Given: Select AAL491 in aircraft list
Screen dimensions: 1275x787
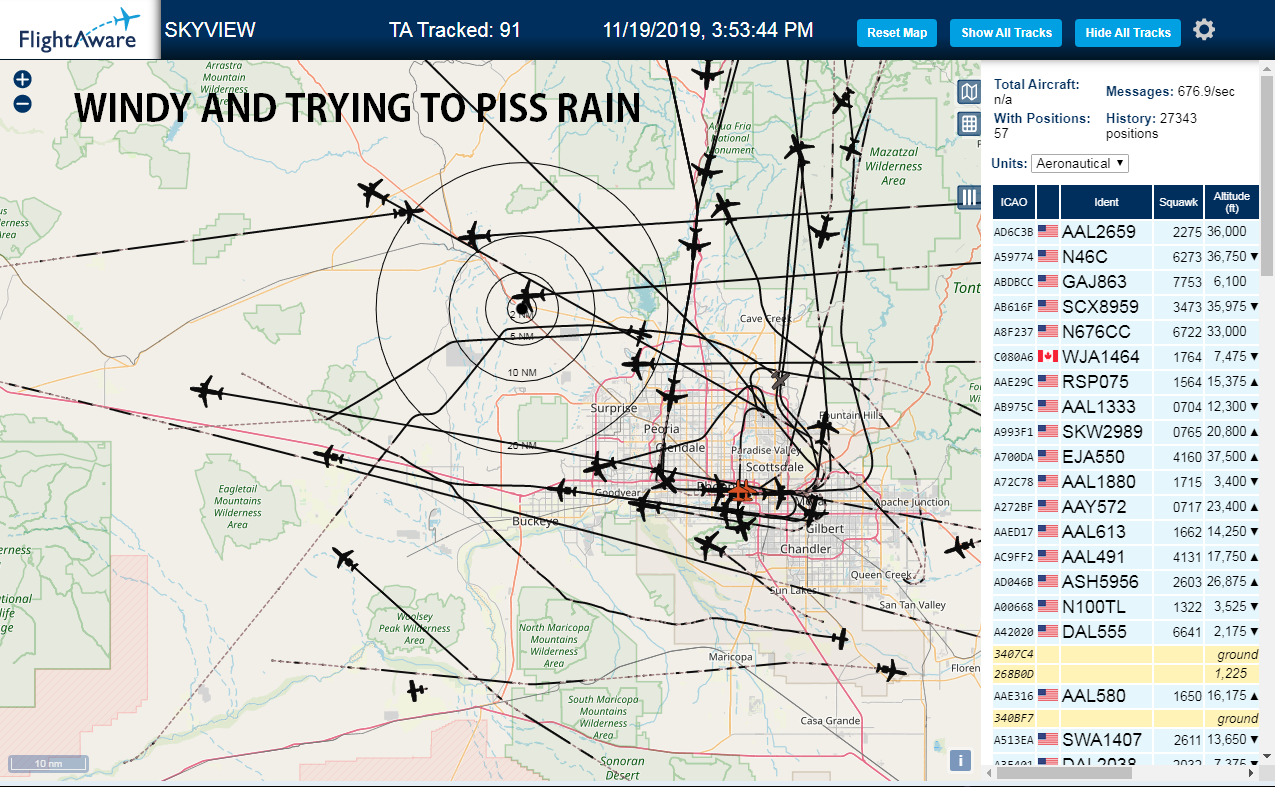Looking at the screenshot, I should click(x=1126, y=556).
